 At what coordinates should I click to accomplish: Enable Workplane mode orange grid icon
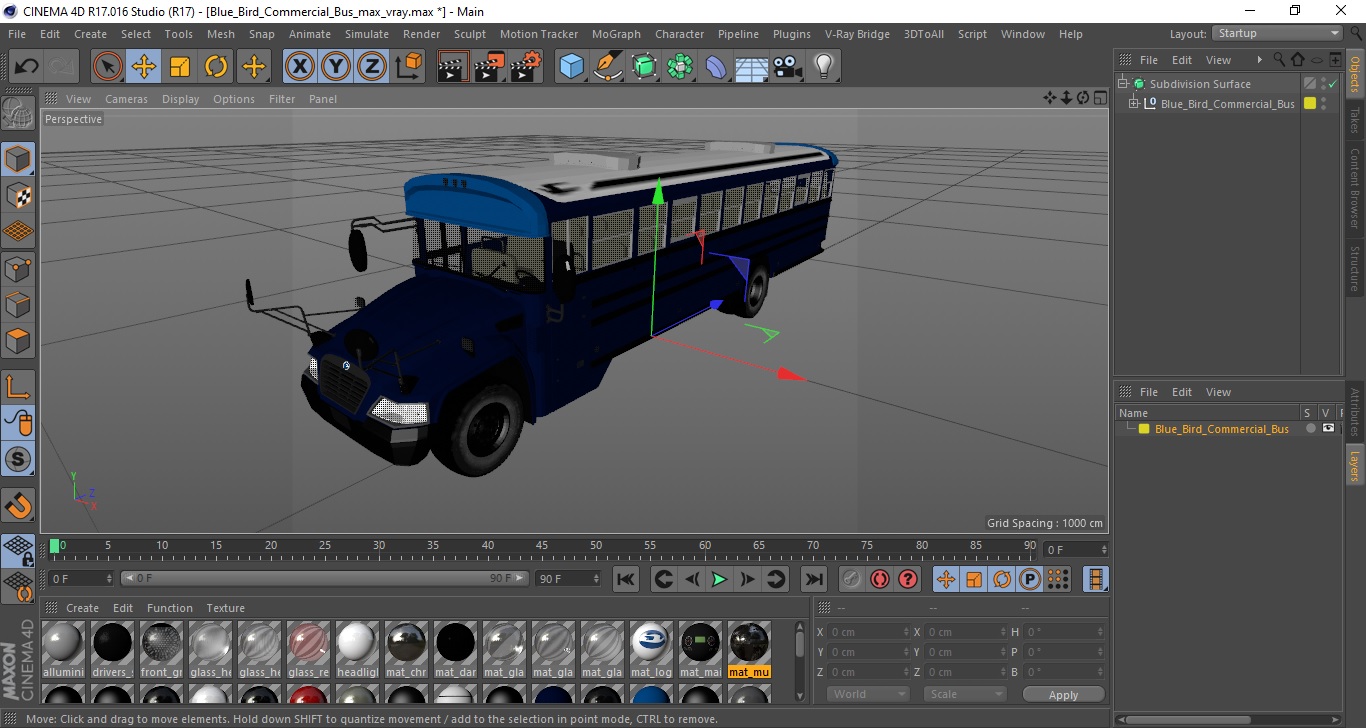tap(18, 231)
